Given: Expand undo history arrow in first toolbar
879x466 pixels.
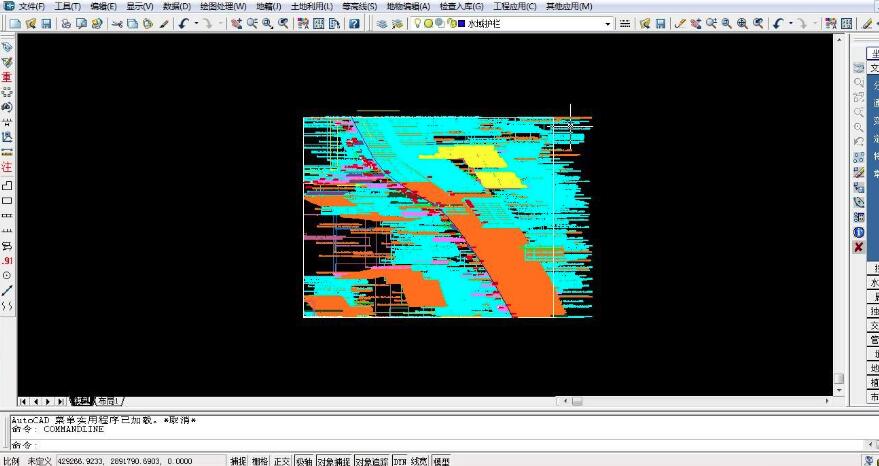Looking at the screenshot, I should 196,24.
